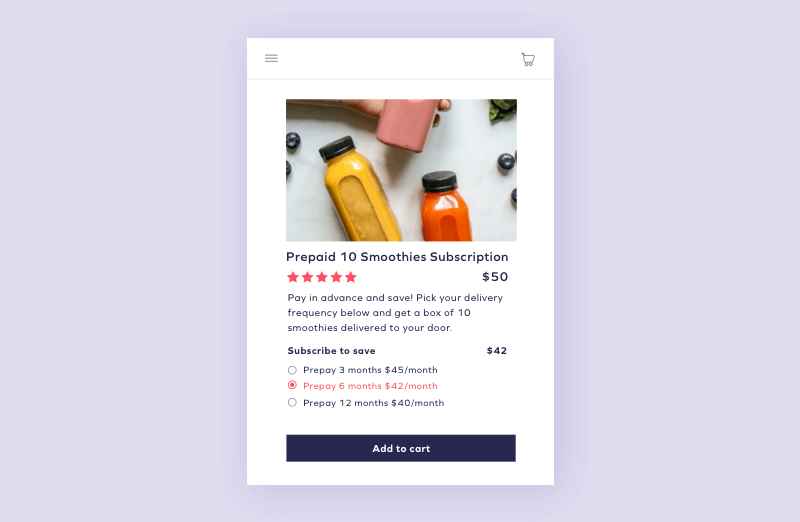Click the first rating star

point(293,277)
